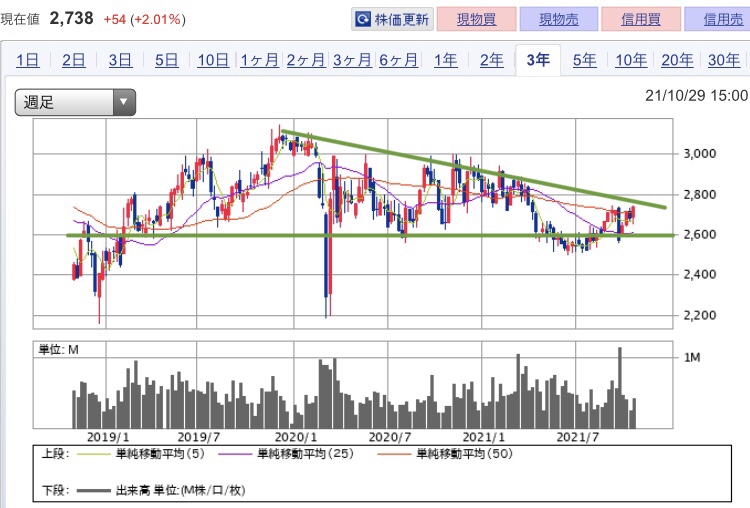Click the 2021/7 date axis label
Screen dimensions: 750x508
[578, 437]
